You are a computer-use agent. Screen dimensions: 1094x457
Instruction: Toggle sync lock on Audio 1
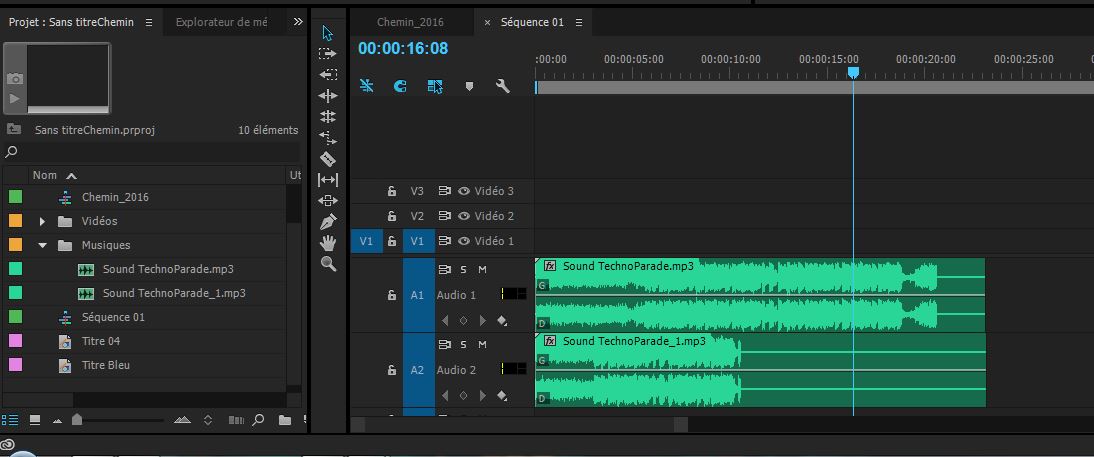(444, 269)
